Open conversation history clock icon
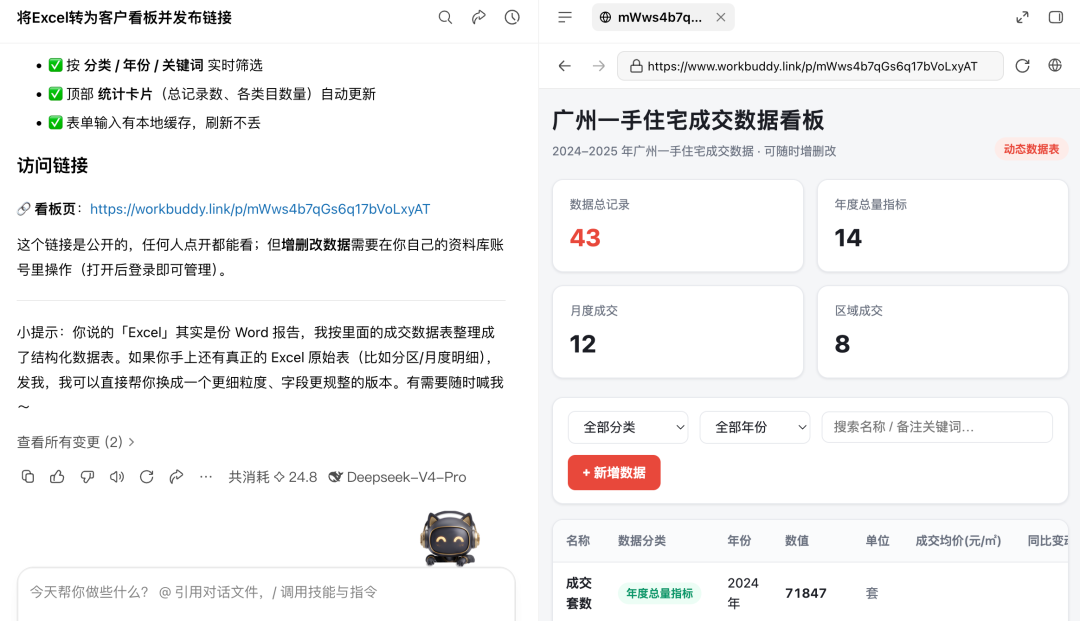This screenshot has height=621, width=1080. (x=512, y=17)
